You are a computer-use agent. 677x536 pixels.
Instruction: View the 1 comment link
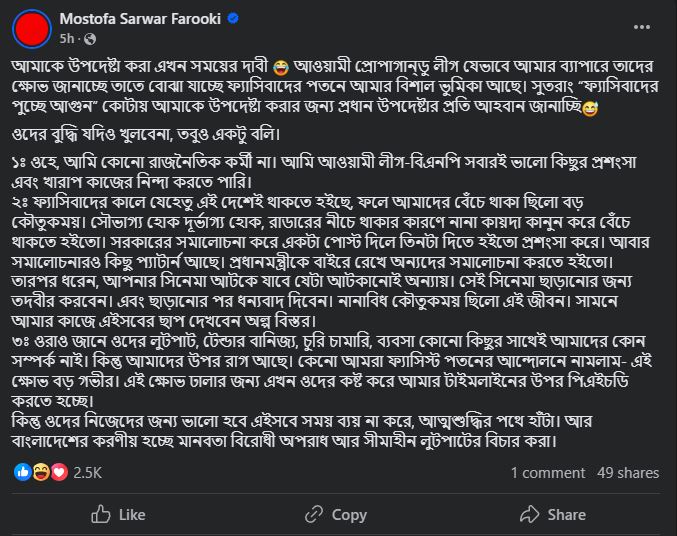tap(547, 473)
